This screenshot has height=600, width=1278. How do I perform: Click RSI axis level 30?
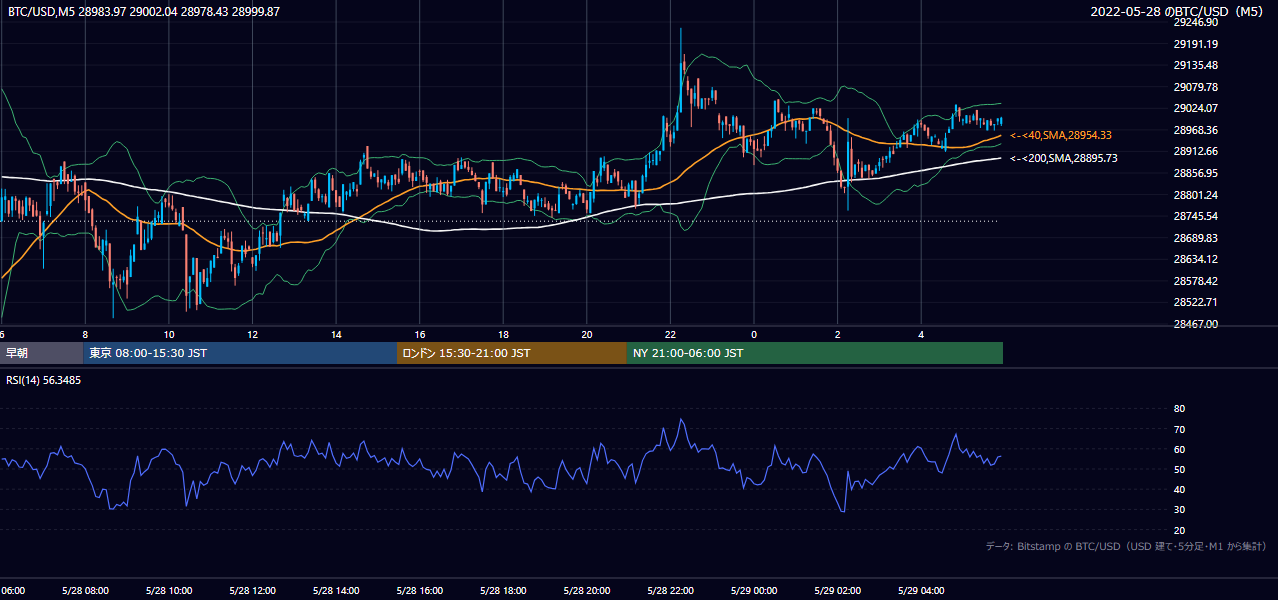click(1179, 510)
